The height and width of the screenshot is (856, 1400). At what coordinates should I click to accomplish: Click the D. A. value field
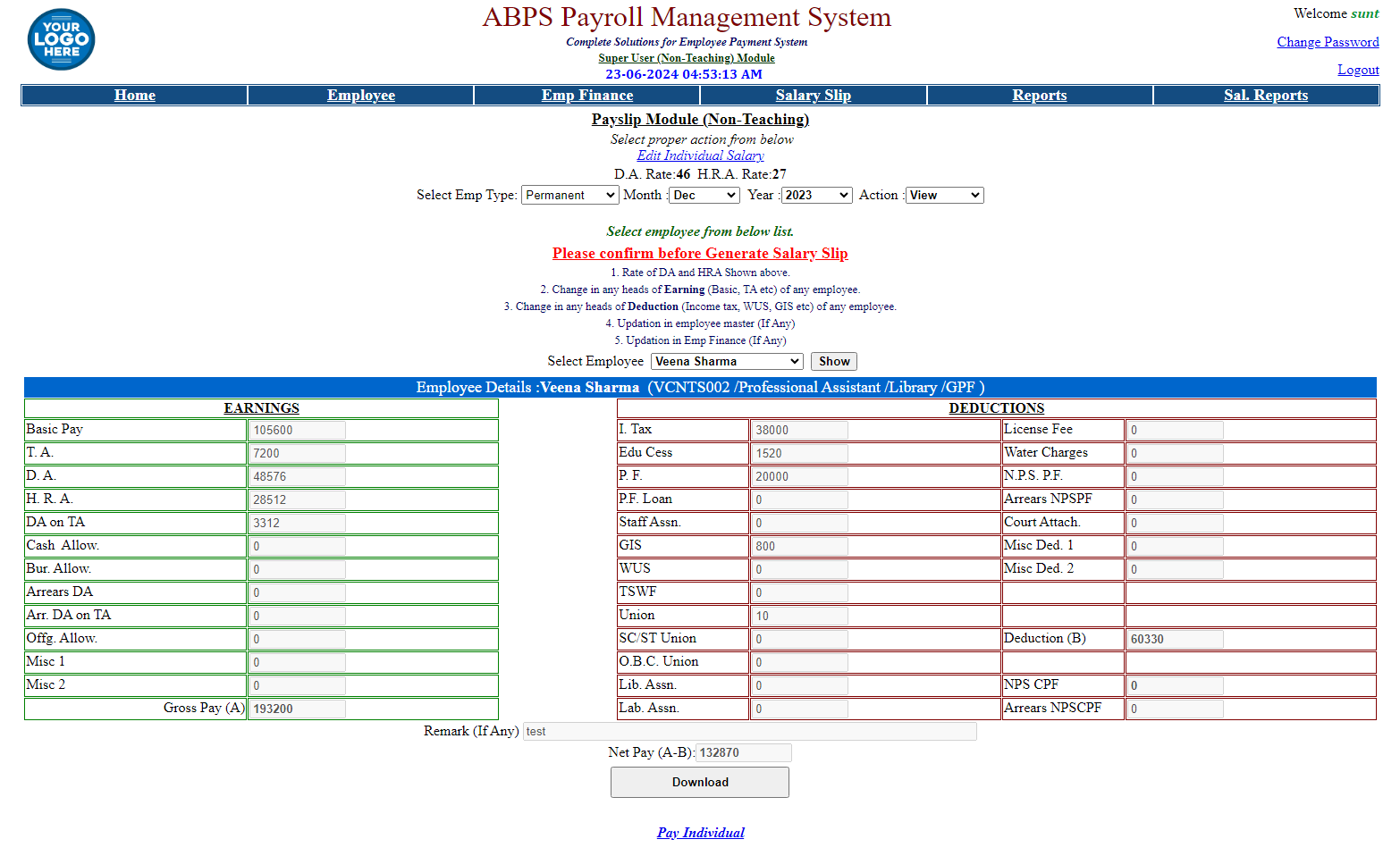[297, 476]
